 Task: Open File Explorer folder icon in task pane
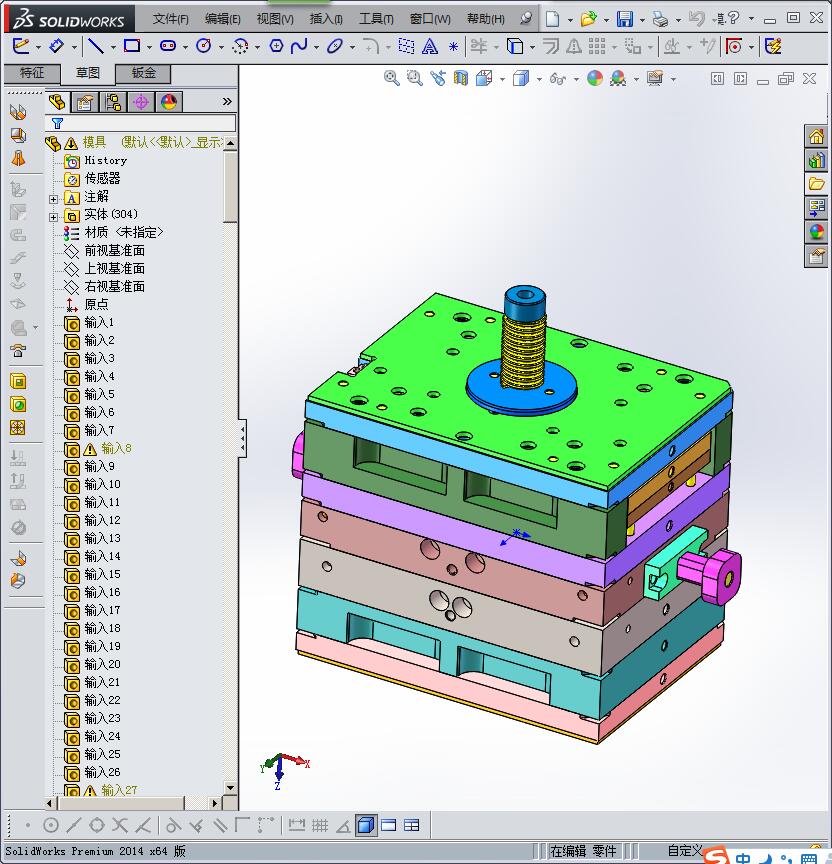click(x=816, y=183)
